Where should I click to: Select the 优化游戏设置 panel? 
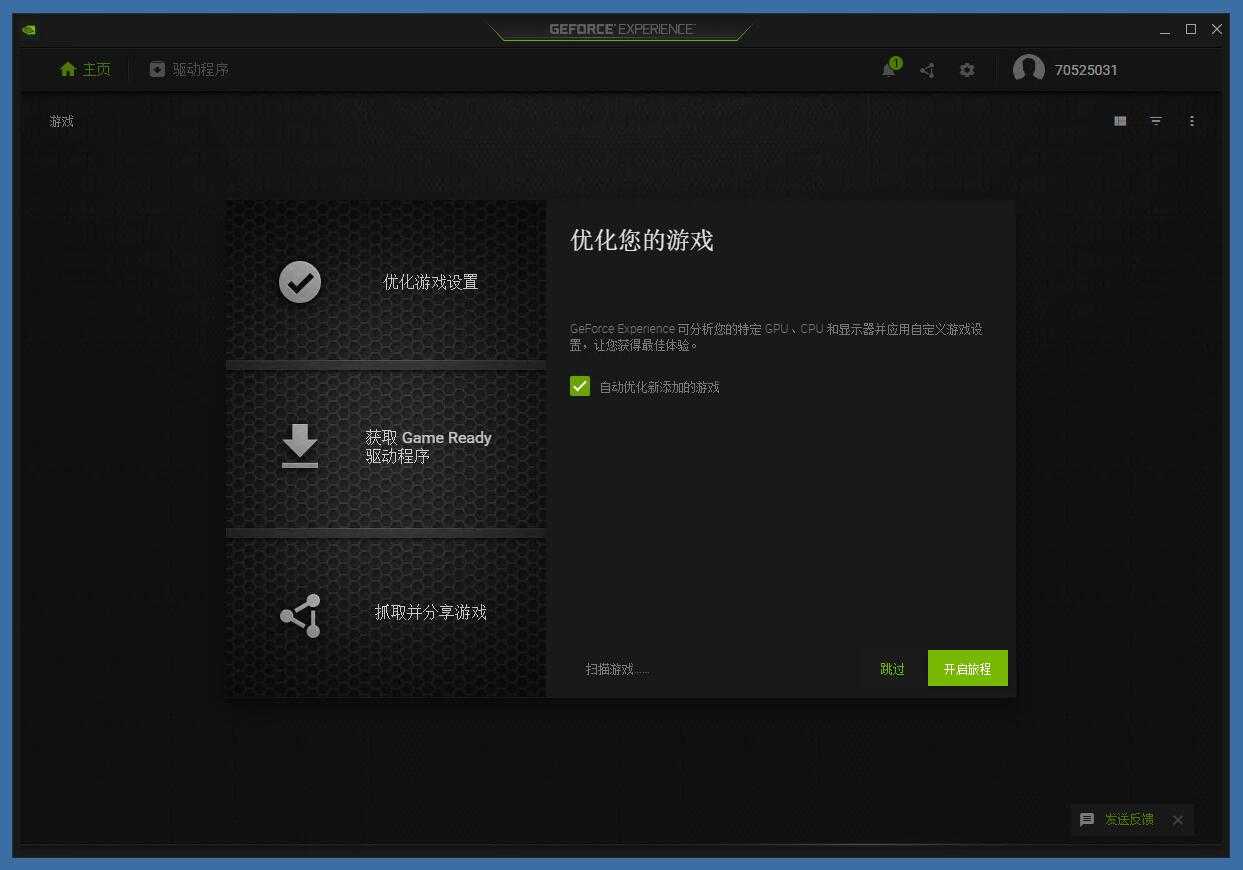click(x=386, y=280)
